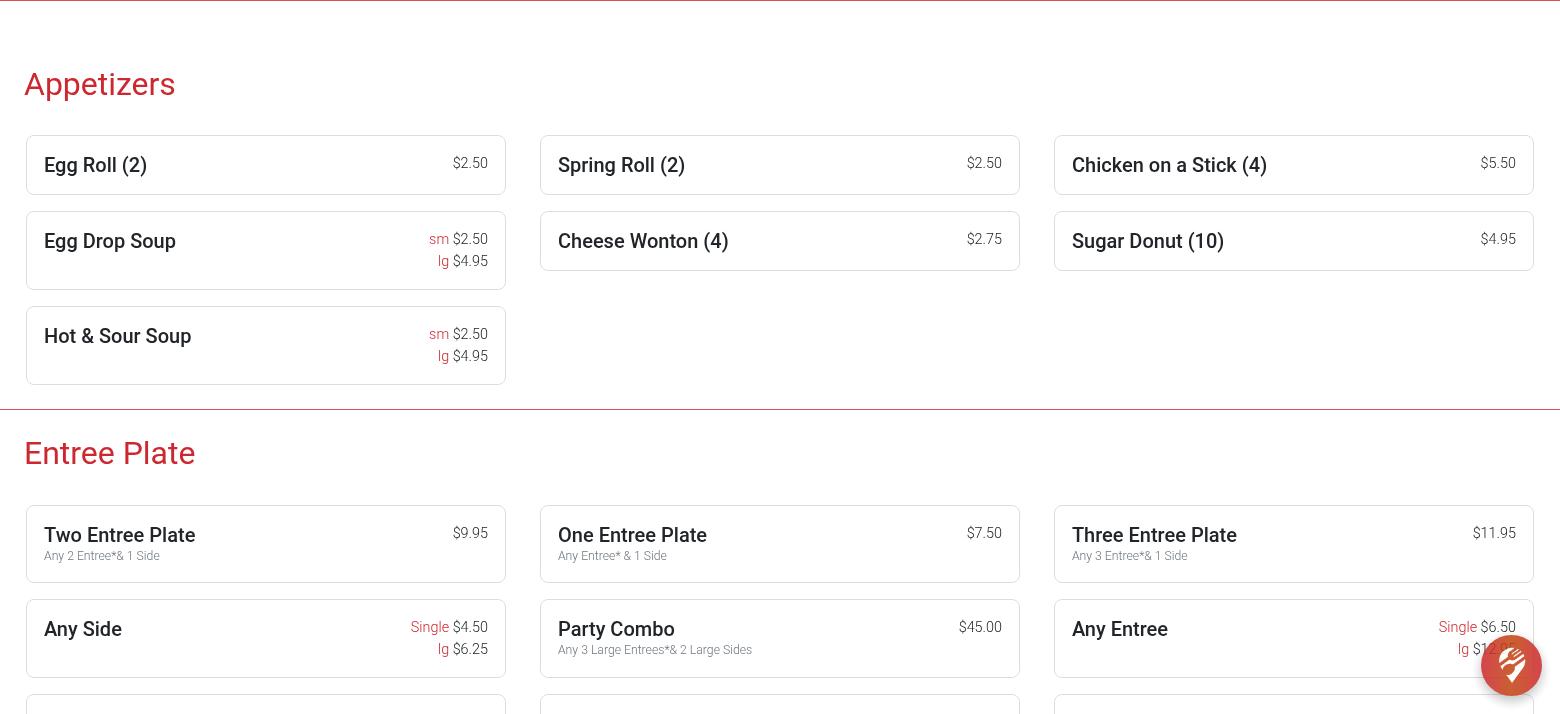
Task: Select the One Entree Plate card
Action: coord(779,544)
